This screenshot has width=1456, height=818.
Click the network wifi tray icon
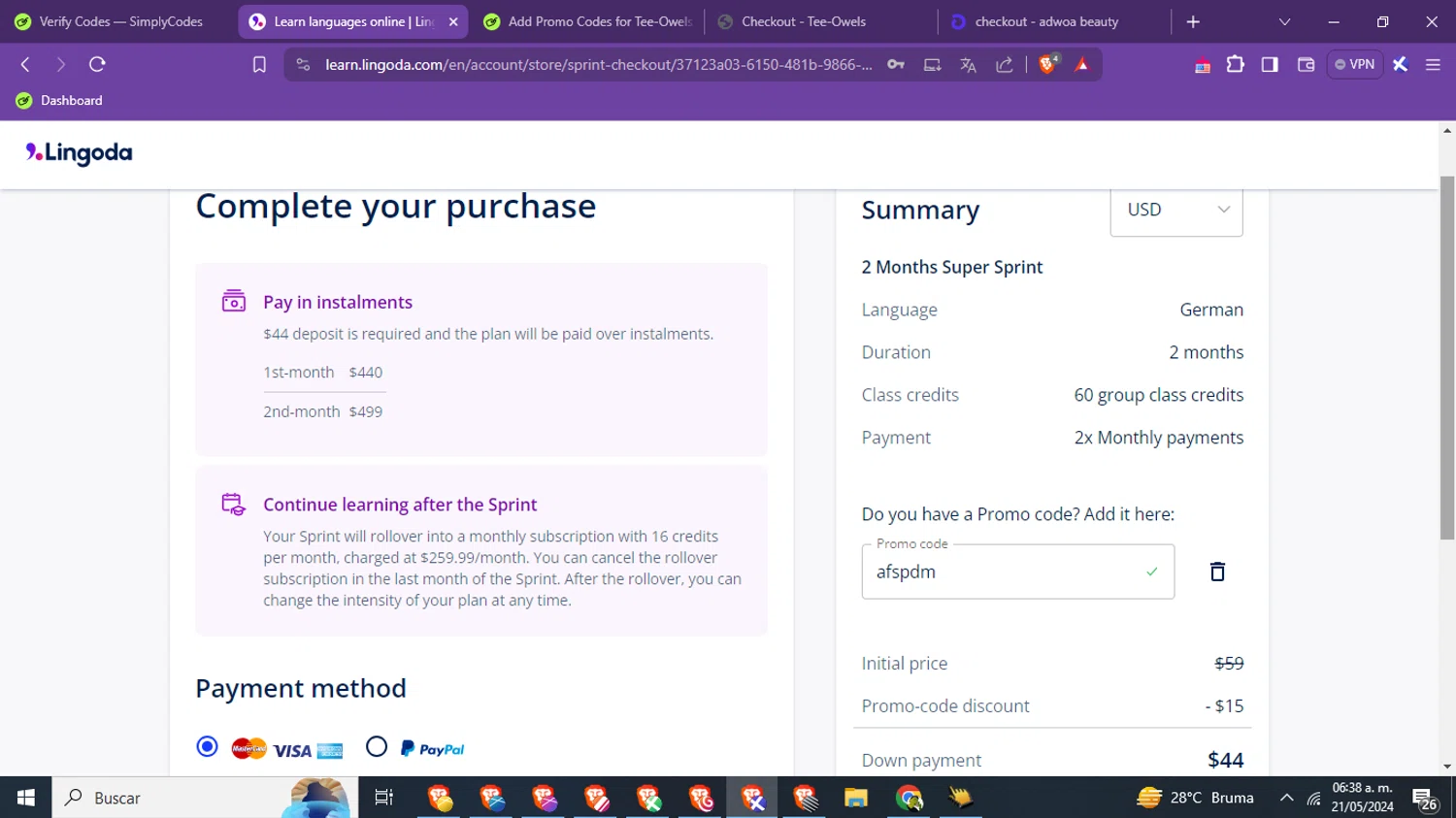1314,798
